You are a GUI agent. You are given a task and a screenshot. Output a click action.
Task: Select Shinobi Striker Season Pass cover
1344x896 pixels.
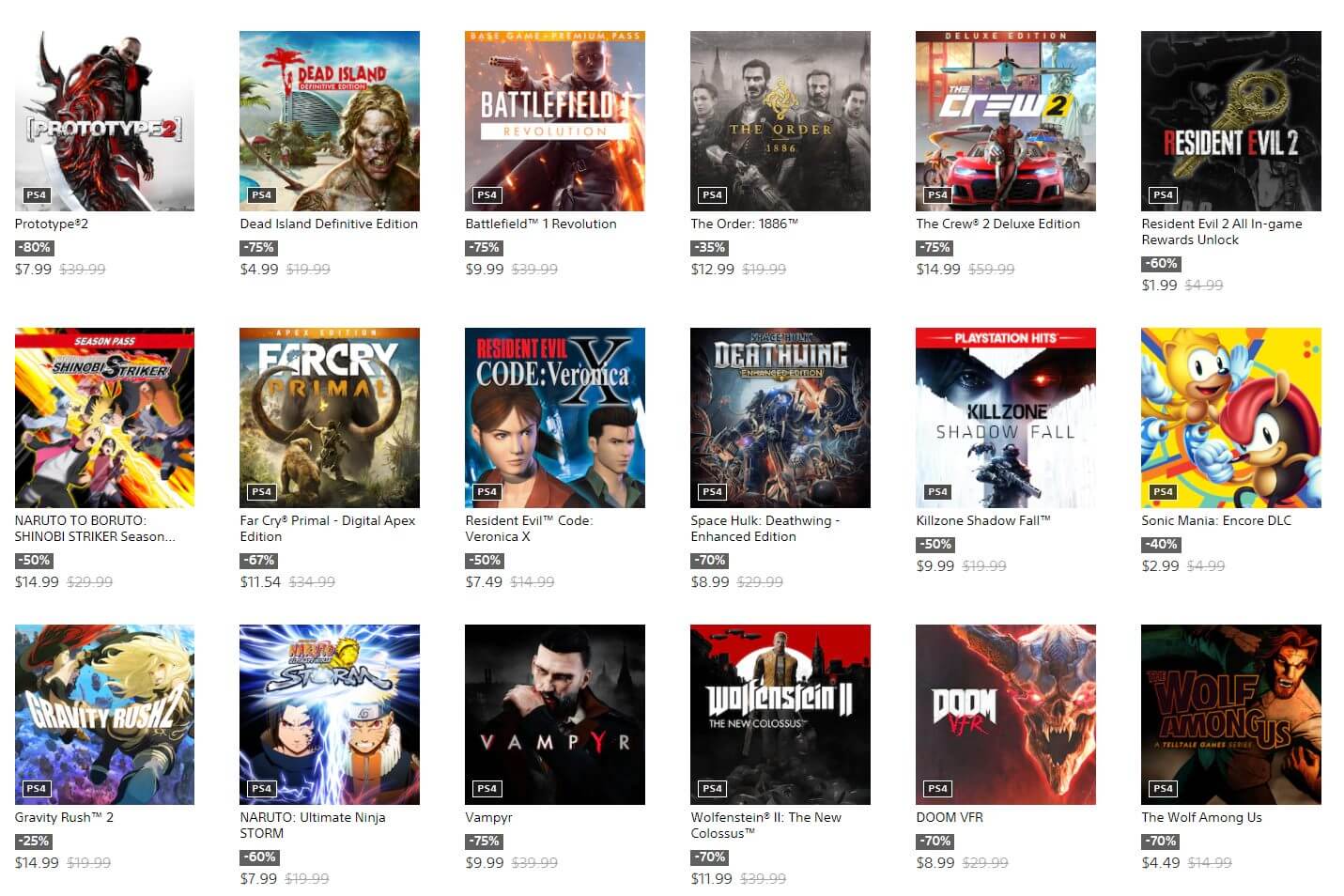(104, 418)
